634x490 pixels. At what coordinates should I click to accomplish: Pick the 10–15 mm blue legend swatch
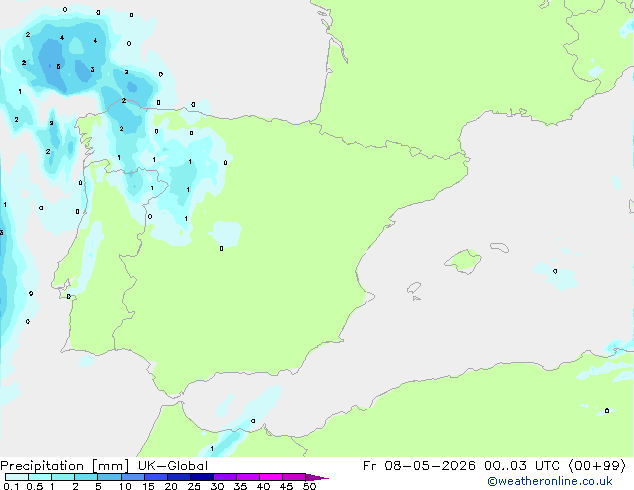[133, 477]
